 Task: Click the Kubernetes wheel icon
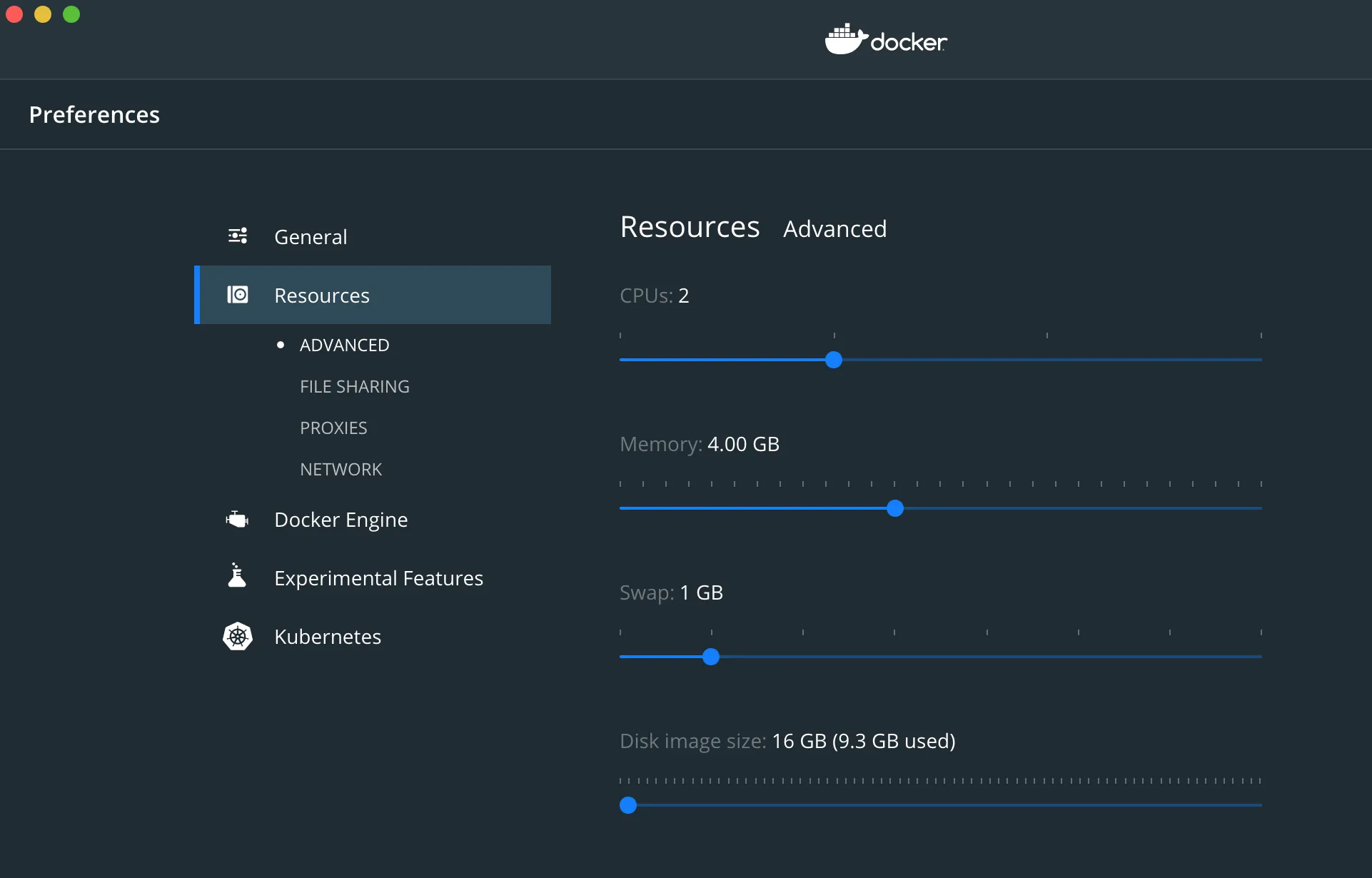tap(238, 636)
